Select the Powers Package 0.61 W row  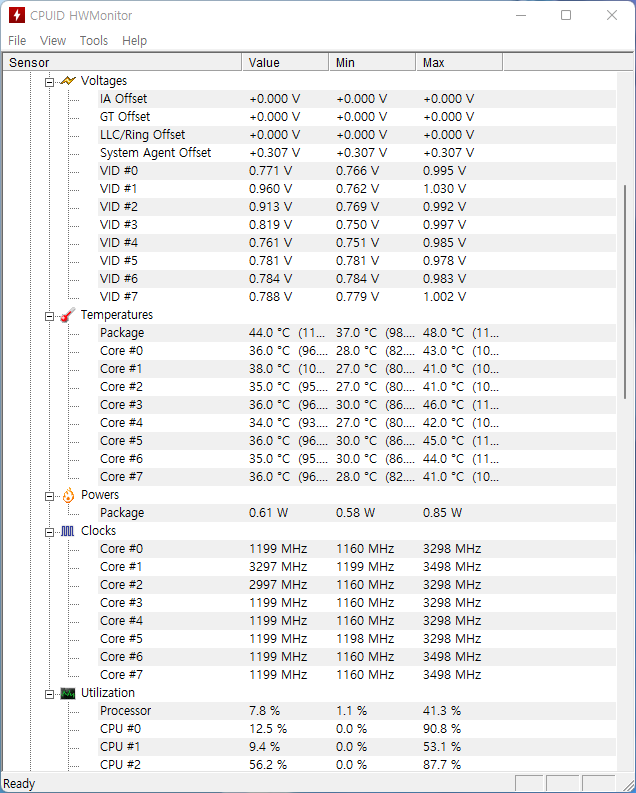357,513
